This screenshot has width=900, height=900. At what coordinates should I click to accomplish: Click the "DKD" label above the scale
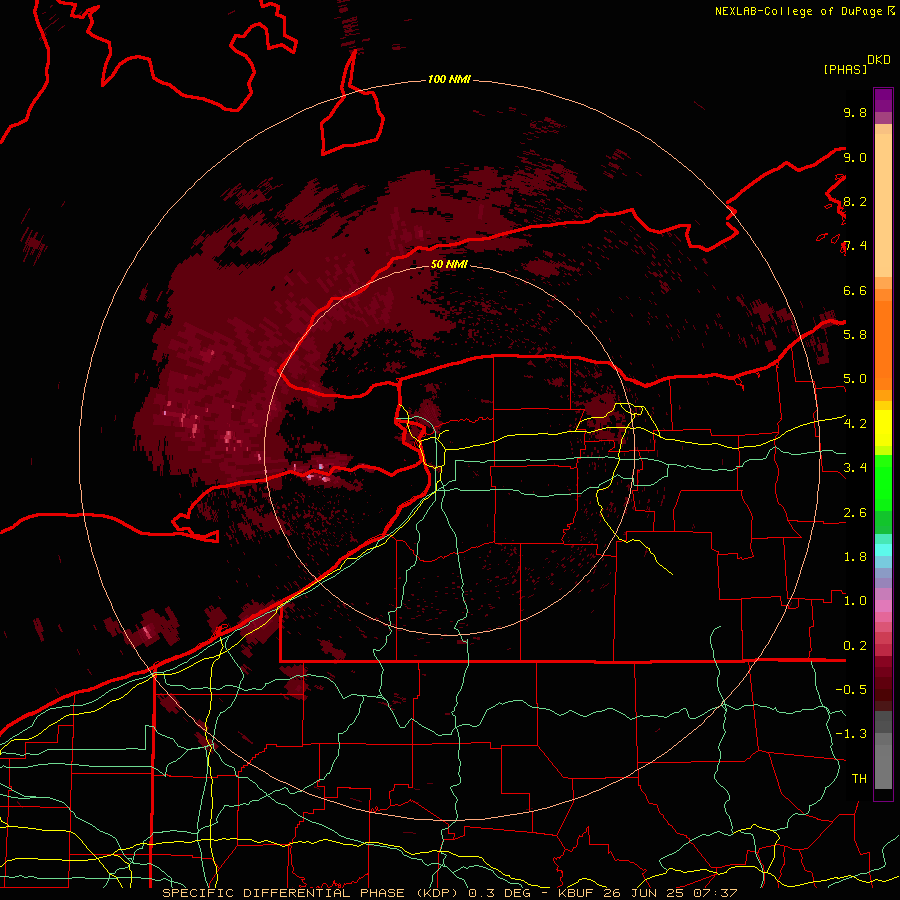pos(878,60)
